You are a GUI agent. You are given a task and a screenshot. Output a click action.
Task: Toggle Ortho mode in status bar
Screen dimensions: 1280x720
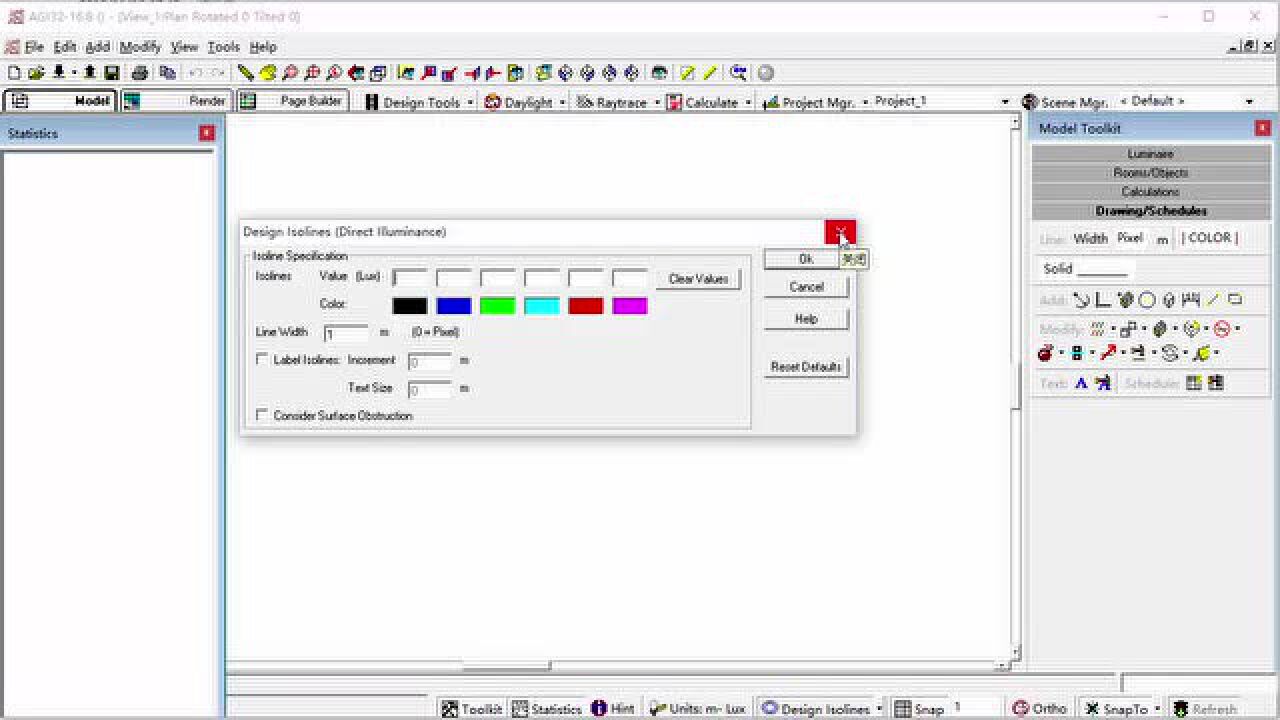[x=1039, y=708]
